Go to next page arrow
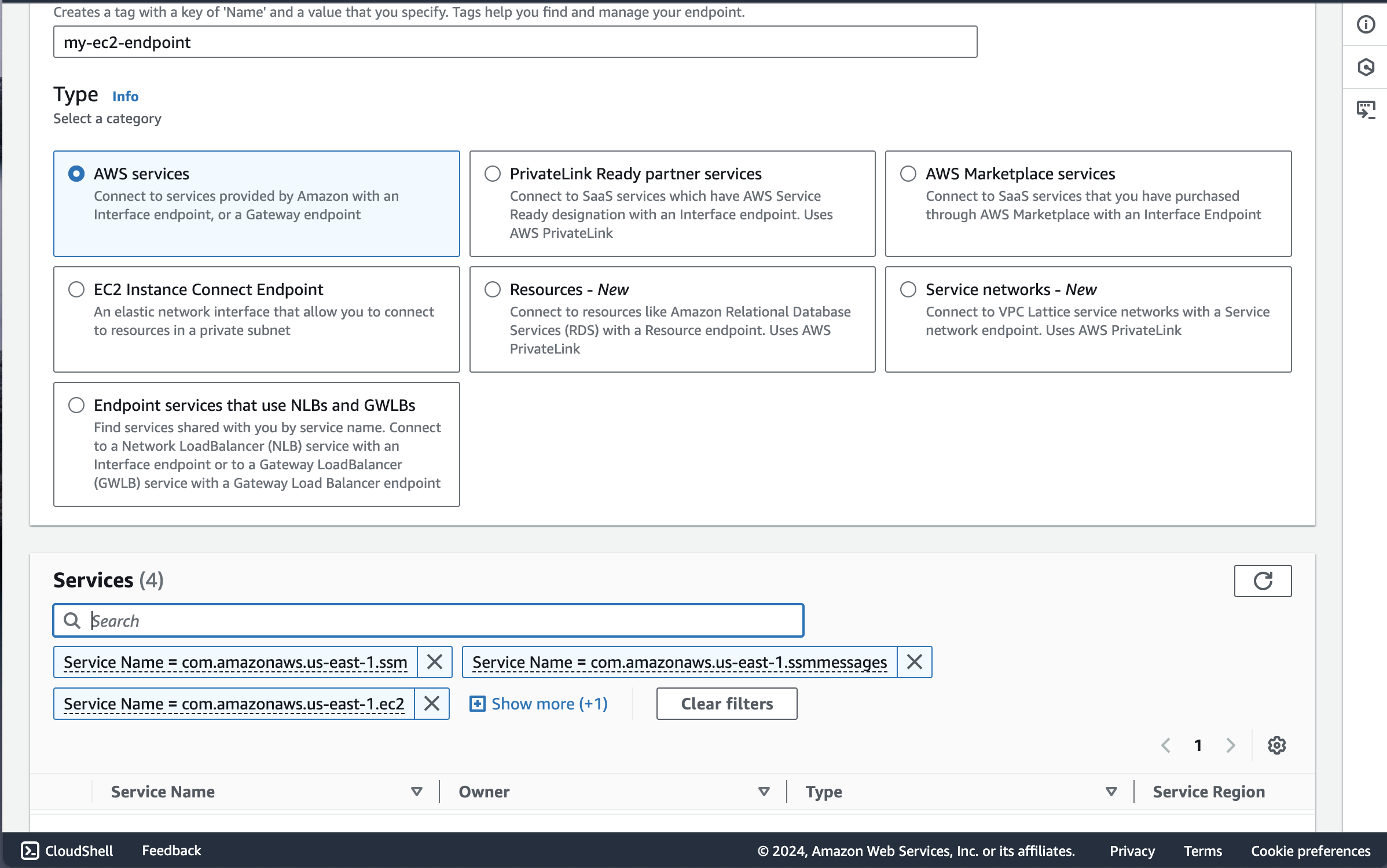The width and height of the screenshot is (1387, 868). pos(1230,745)
